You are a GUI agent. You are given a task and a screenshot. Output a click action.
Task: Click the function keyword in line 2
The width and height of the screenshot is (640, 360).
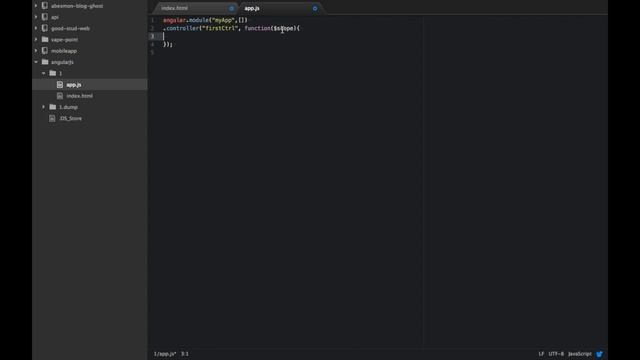point(257,28)
